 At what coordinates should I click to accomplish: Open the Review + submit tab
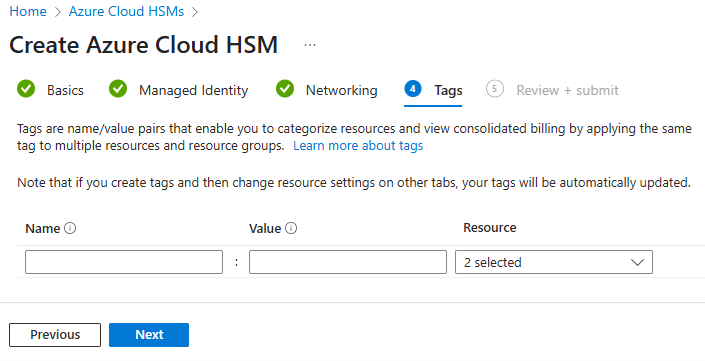(x=567, y=90)
